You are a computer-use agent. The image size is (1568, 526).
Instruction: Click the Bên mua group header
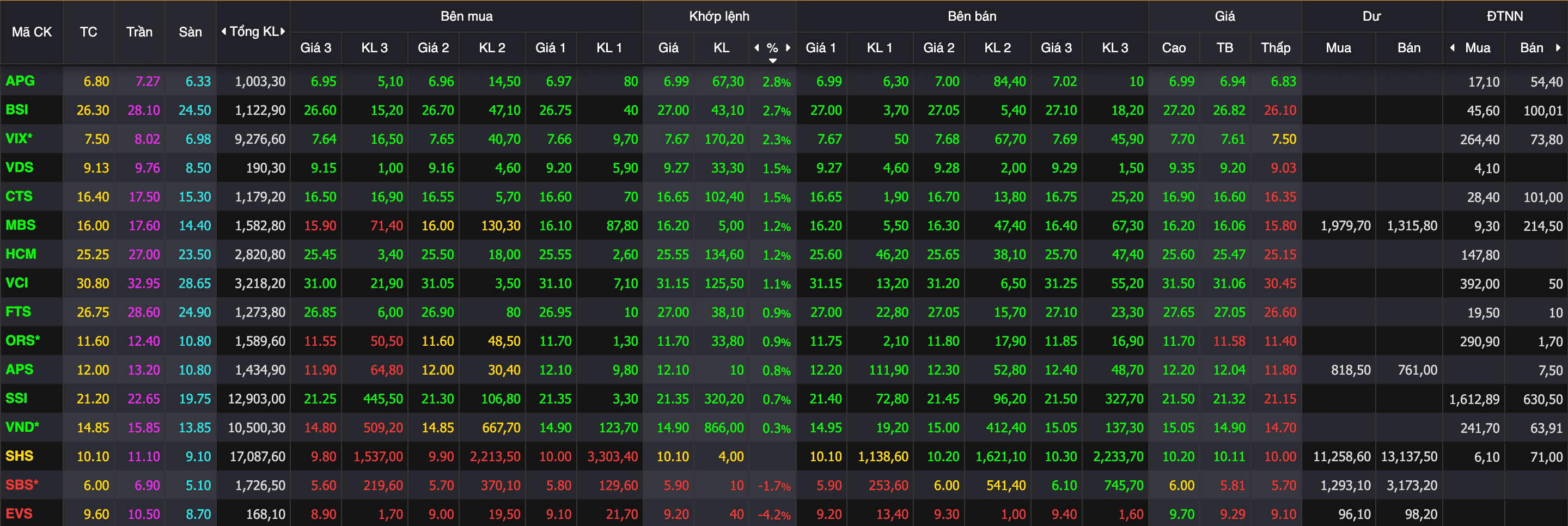467,16
